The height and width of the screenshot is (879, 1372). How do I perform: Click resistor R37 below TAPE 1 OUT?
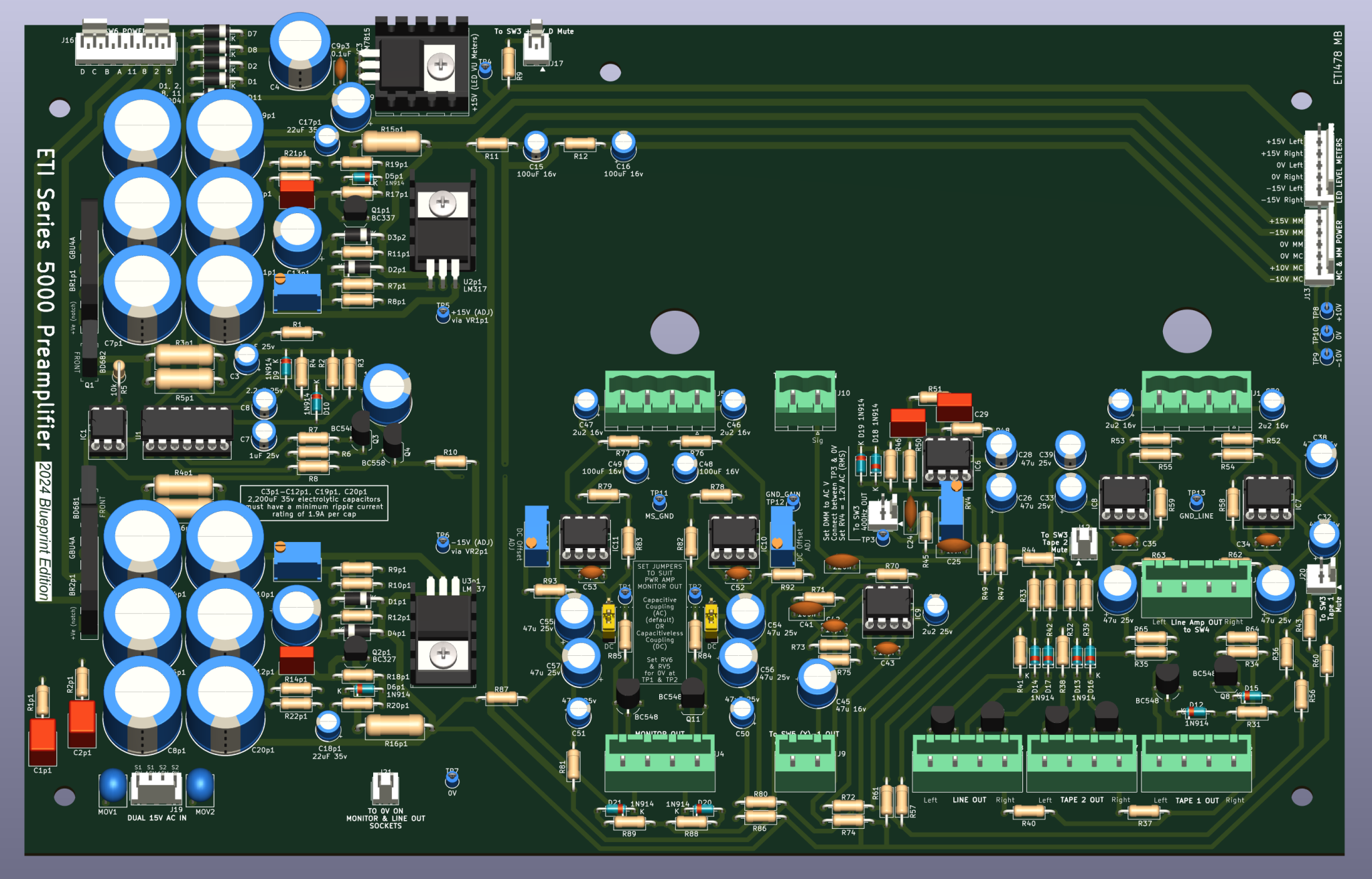(1144, 811)
